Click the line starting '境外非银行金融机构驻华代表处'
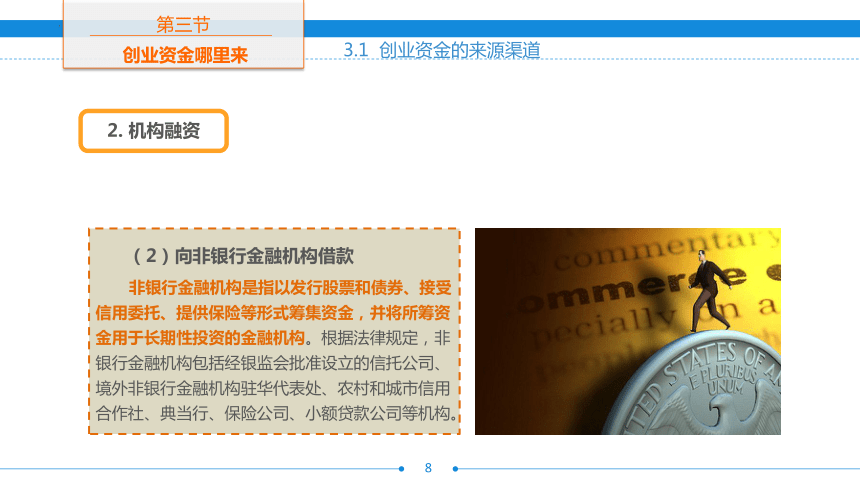Image resolution: width=860 pixels, height=484 pixels. (273, 389)
